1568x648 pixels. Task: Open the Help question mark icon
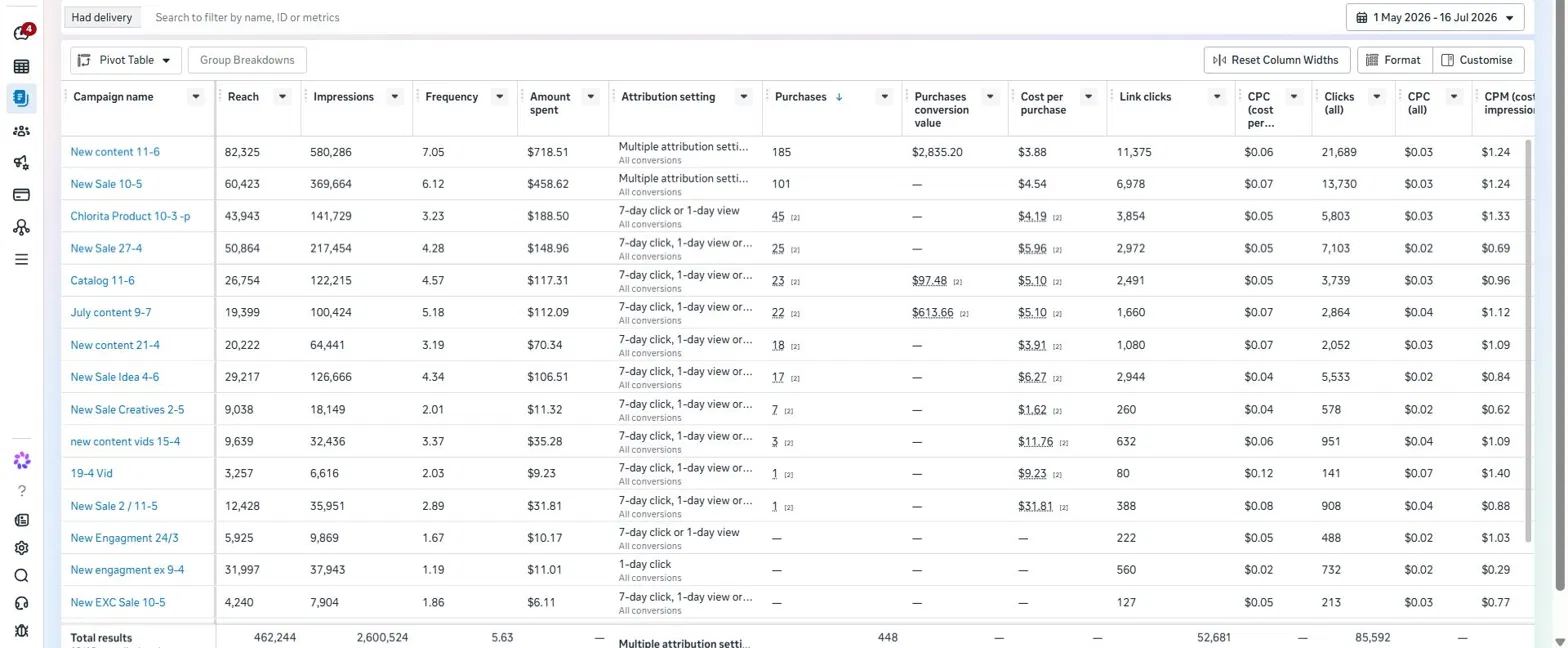click(x=21, y=491)
